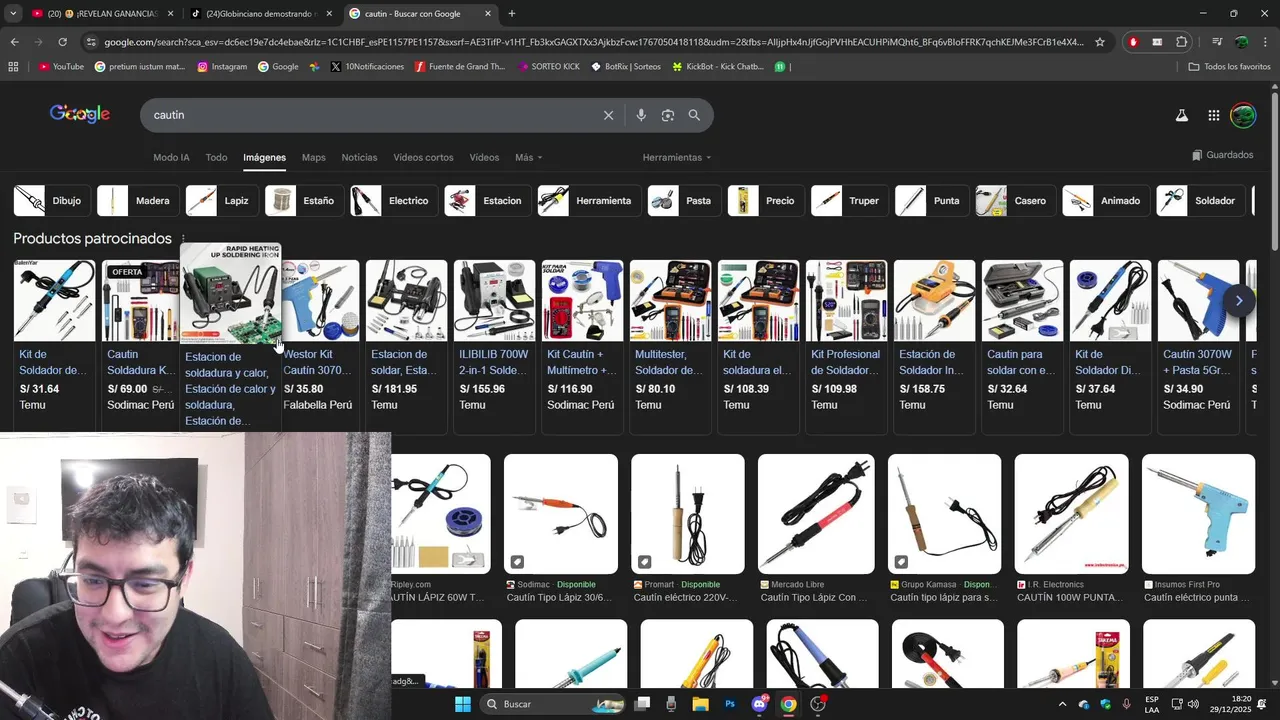Submit search with the magnifier icon
Image resolution: width=1280 pixels, height=720 pixels.
click(x=694, y=115)
